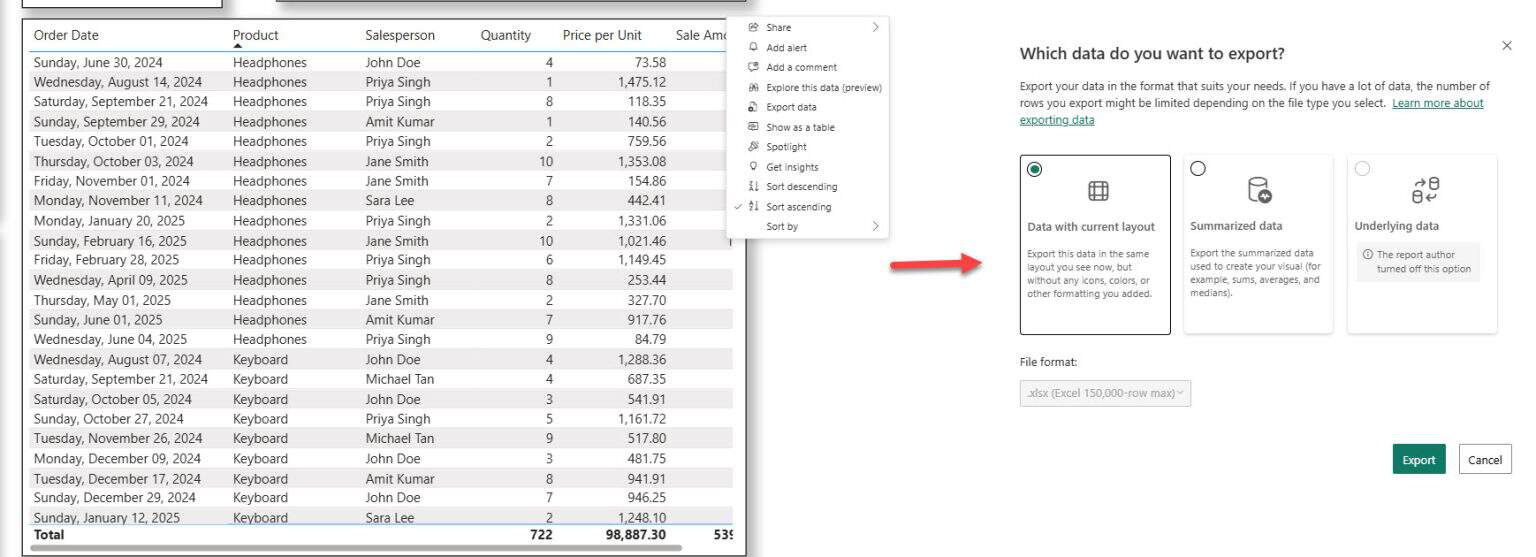This screenshot has width=1536, height=557.
Task: Click the grid icon for current layout
Action: coord(1098,191)
